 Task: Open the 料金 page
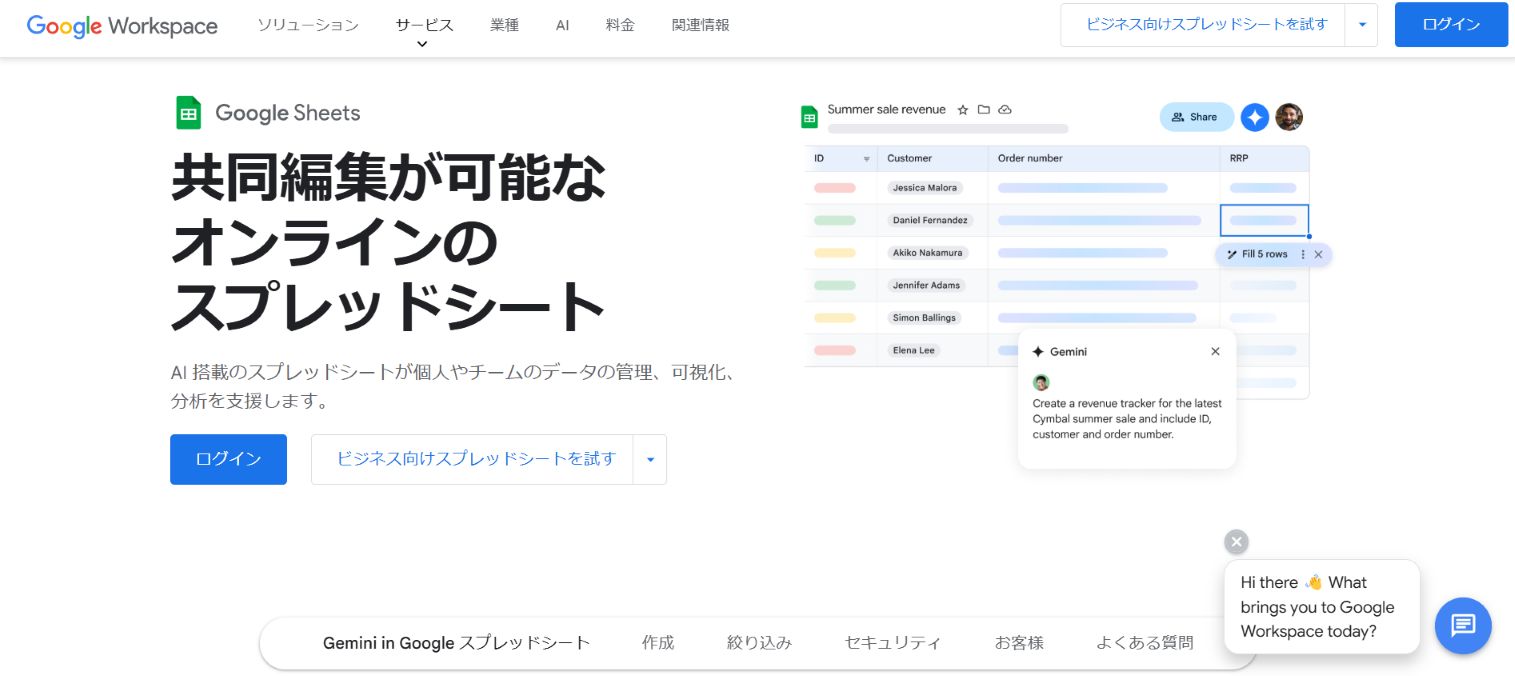[x=620, y=25]
